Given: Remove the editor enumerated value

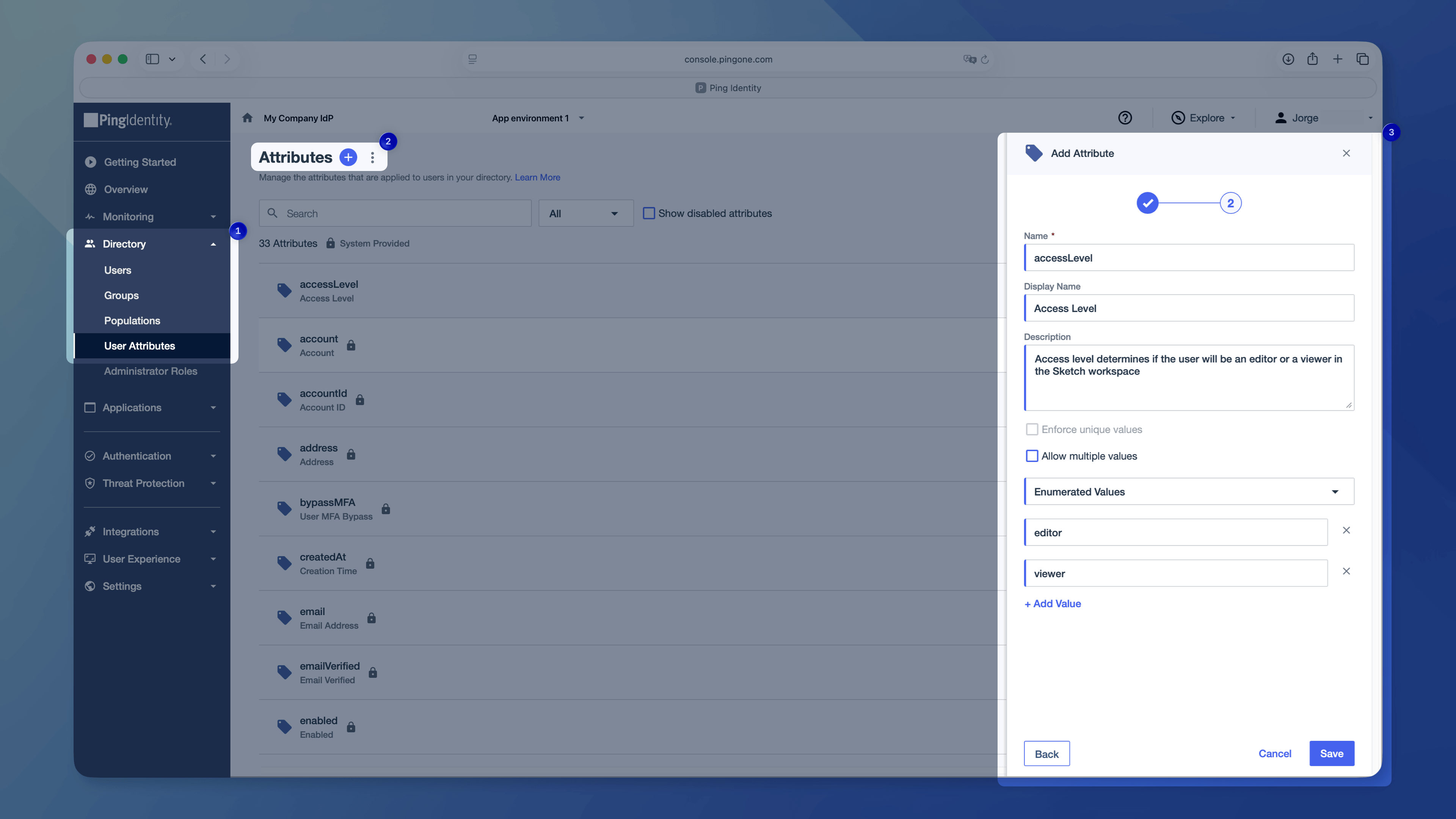Looking at the screenshot, I should click(x=1346, y=530).
